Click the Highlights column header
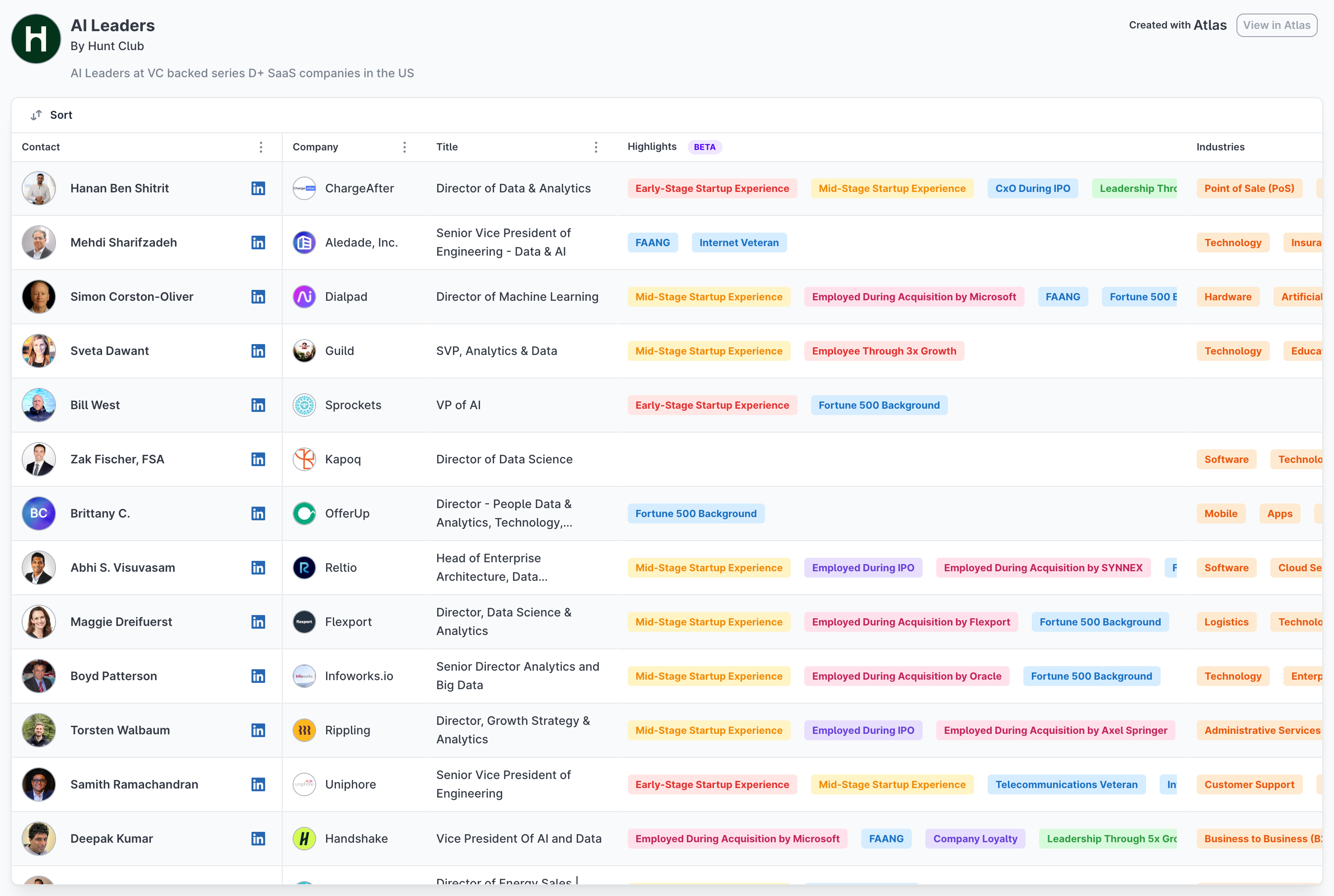This screenshot has height=896, width=1334. [x=652, y=147]
